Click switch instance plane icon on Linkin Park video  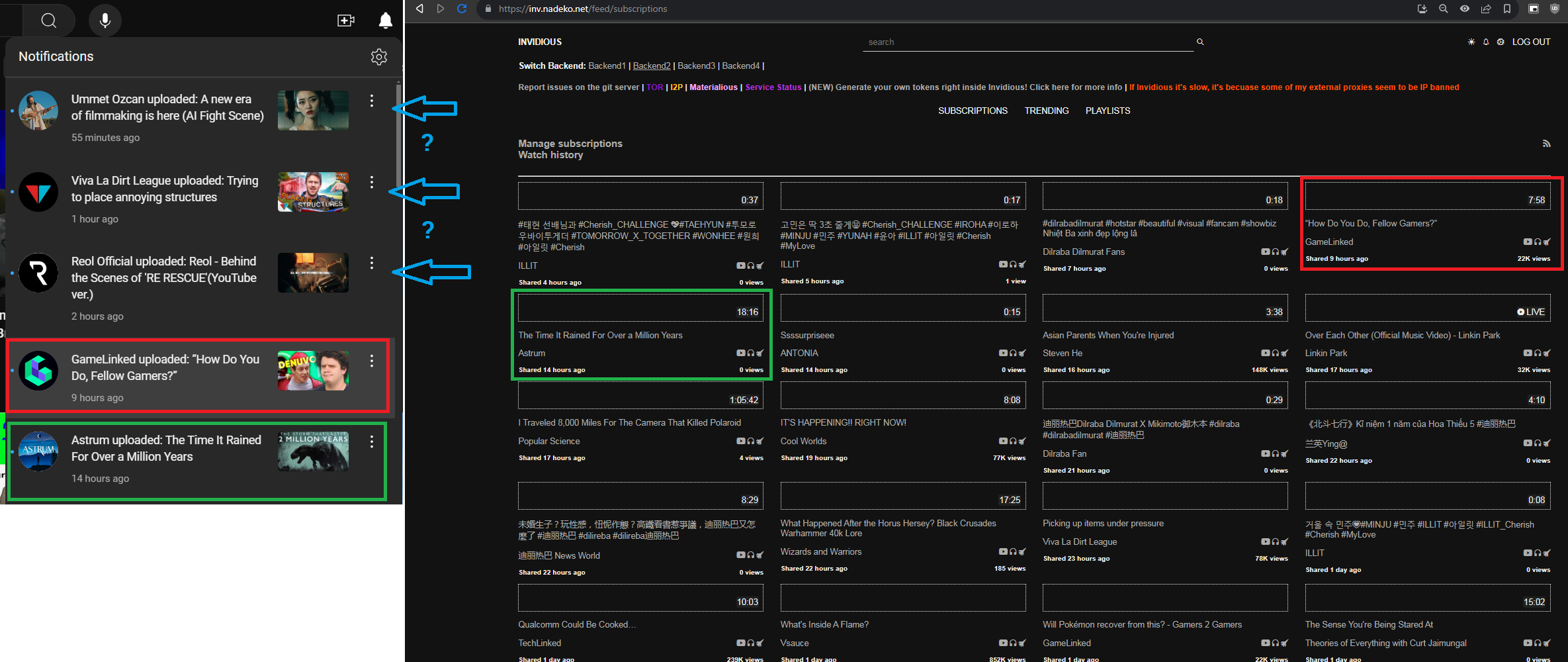[1547, 353]
